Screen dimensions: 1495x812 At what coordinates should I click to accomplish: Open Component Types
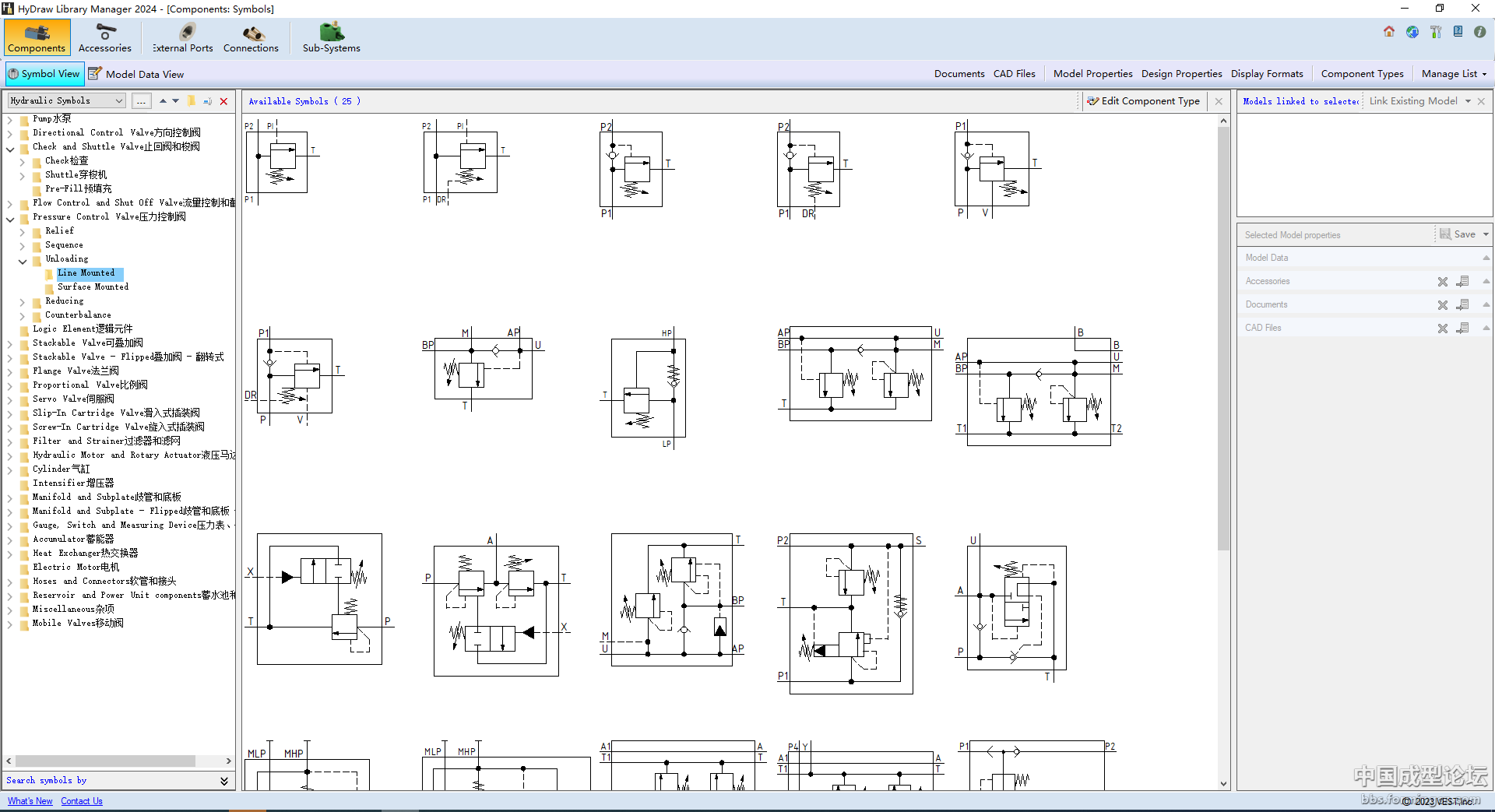tap(1363, 74)
